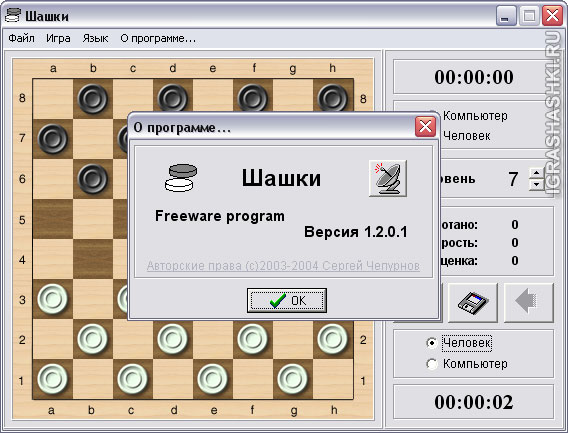
Task: Click the grey left arrow undo button
Action: [x=529, y=303]
